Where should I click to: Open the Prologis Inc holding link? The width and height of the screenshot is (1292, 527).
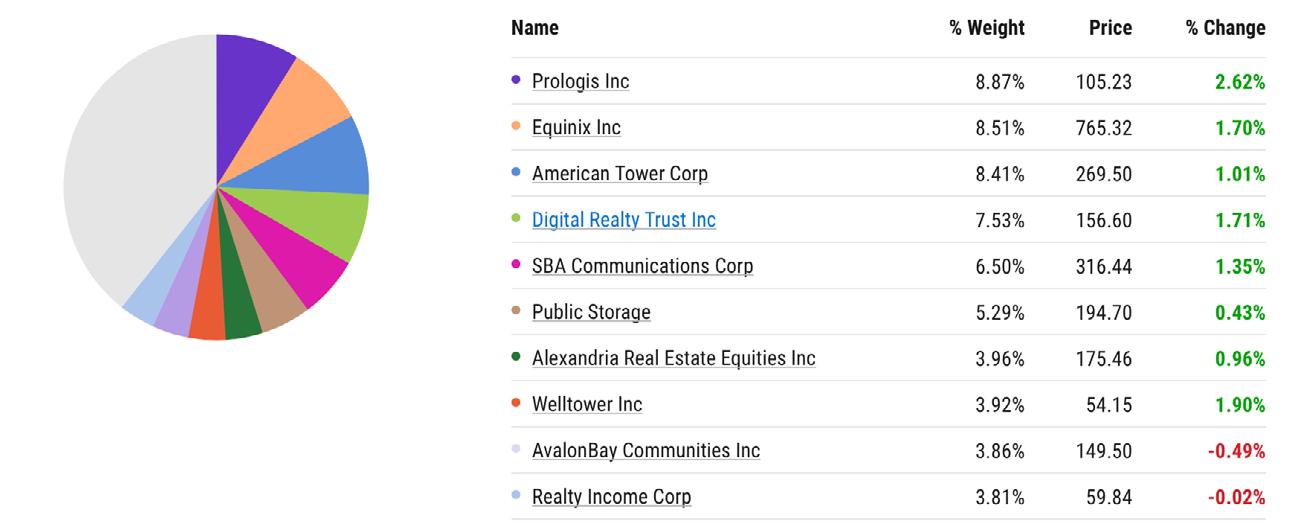pos(580,82)
